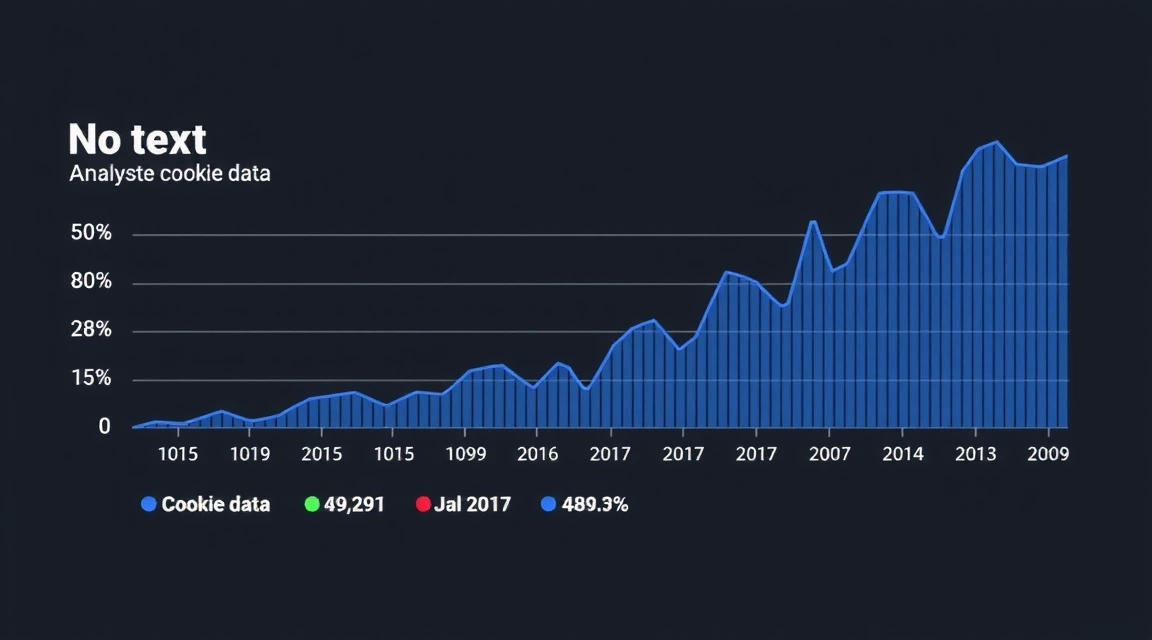The image size is (1152, 640).
Task: Select the 15% y-axis label
Action: pos(94,378)
